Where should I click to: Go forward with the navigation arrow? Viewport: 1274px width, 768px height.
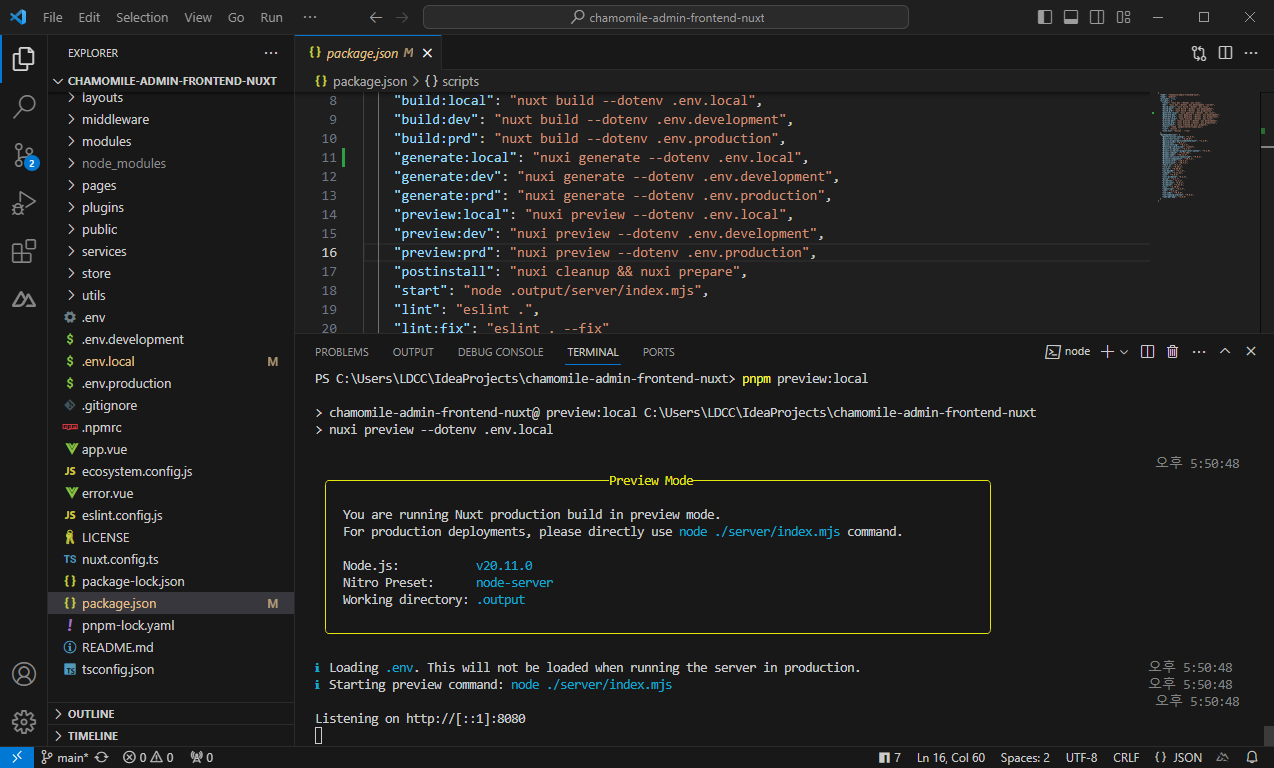tap(401, 17)
